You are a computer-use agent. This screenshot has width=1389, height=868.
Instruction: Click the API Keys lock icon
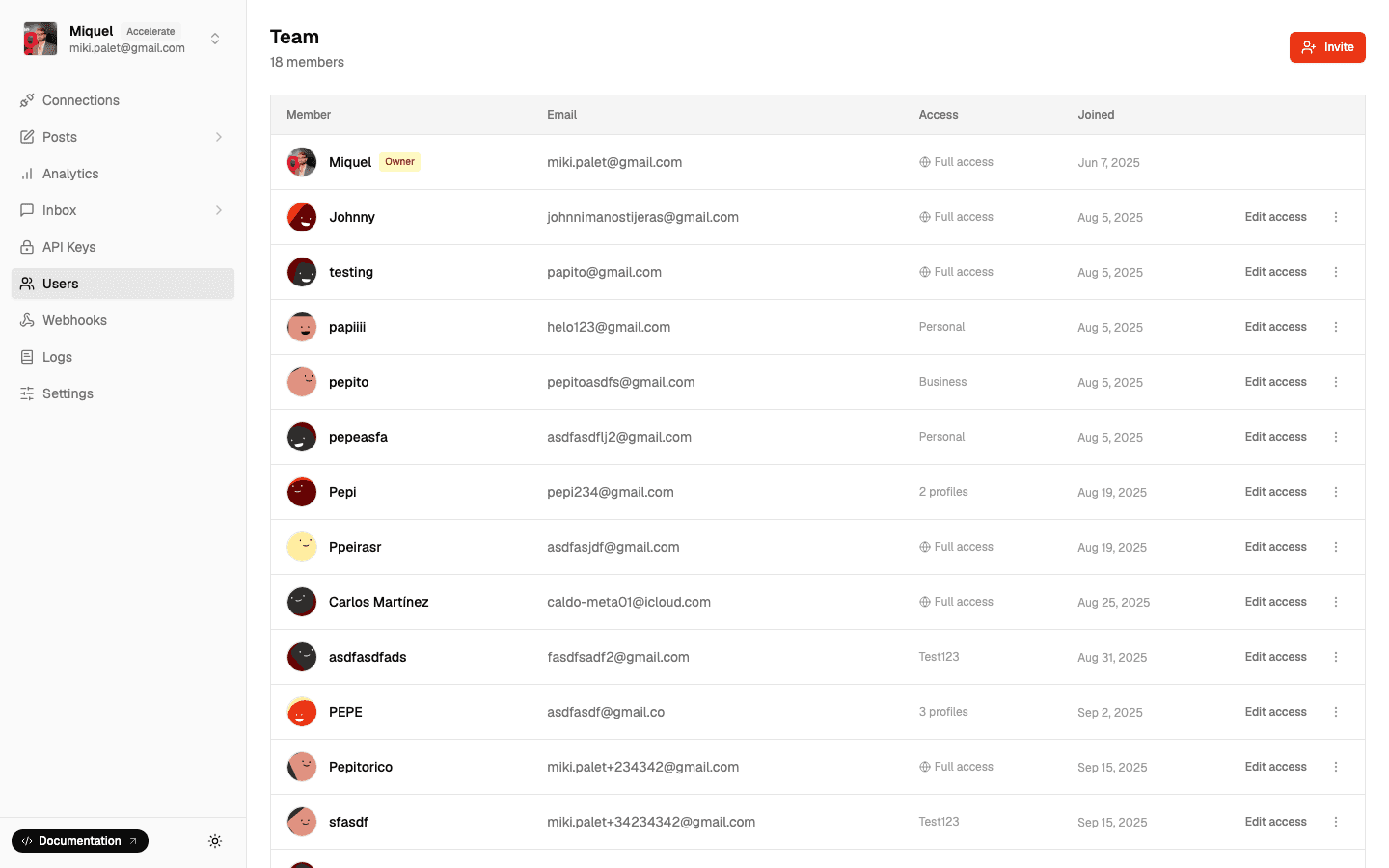pos(27,247)
